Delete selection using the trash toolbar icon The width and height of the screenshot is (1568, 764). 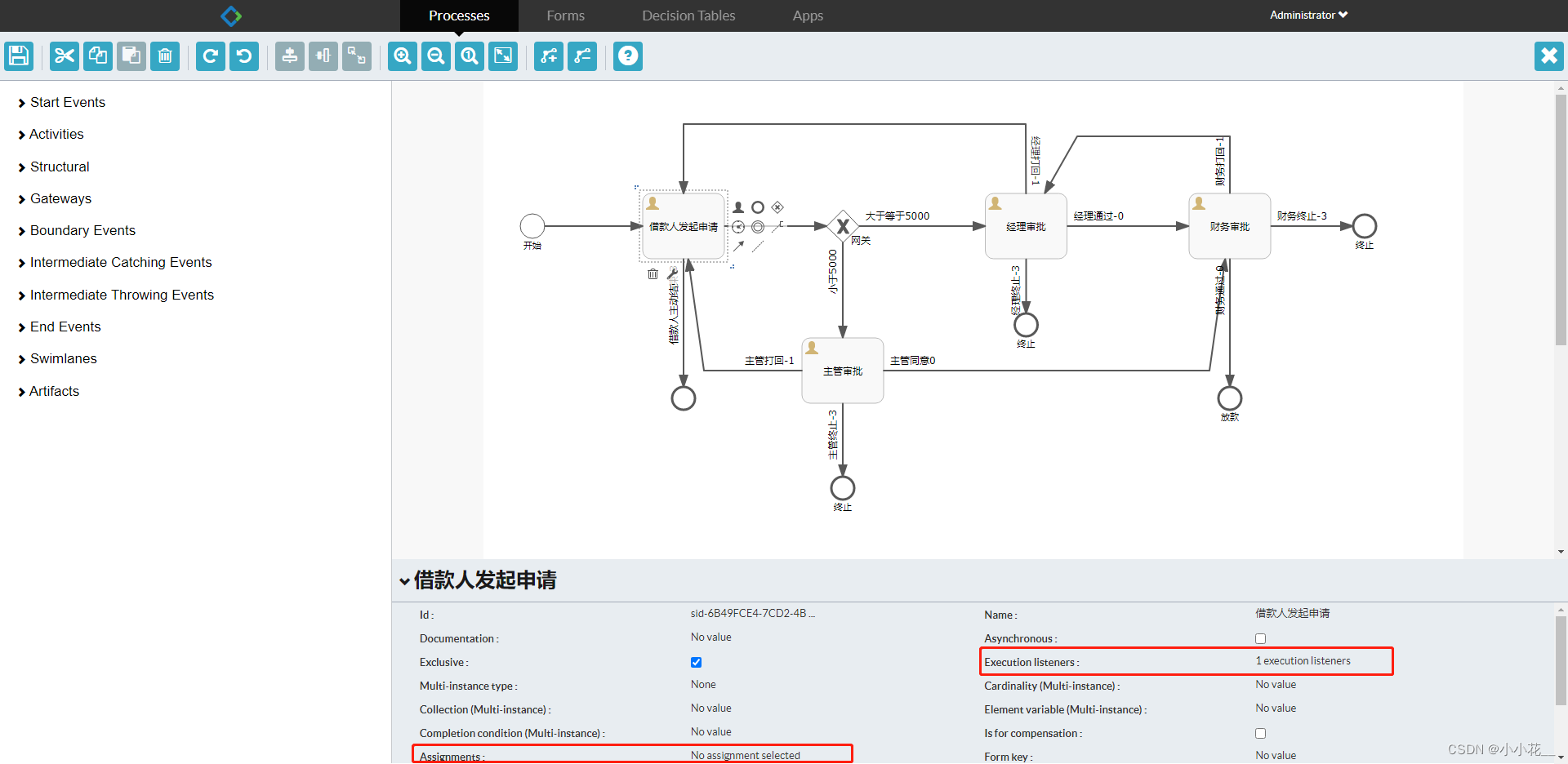[x=164, y=56]
